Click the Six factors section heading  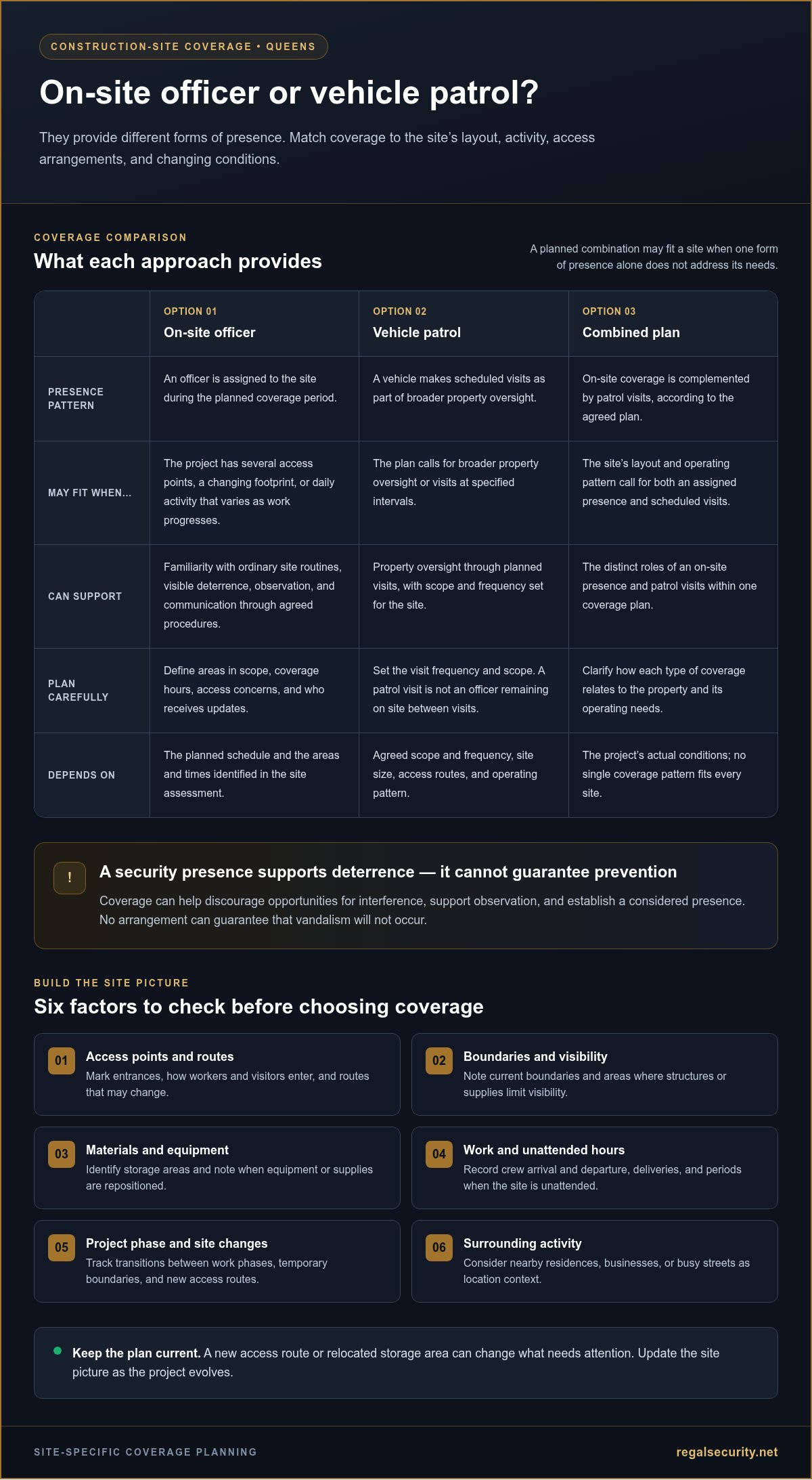tap(258, 1007)
